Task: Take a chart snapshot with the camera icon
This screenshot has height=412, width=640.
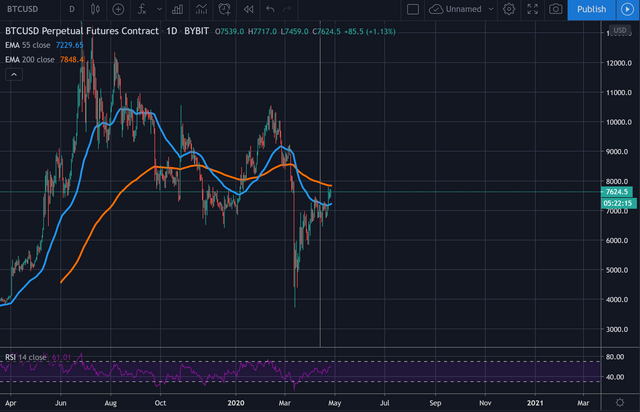Action: point(556,10)
